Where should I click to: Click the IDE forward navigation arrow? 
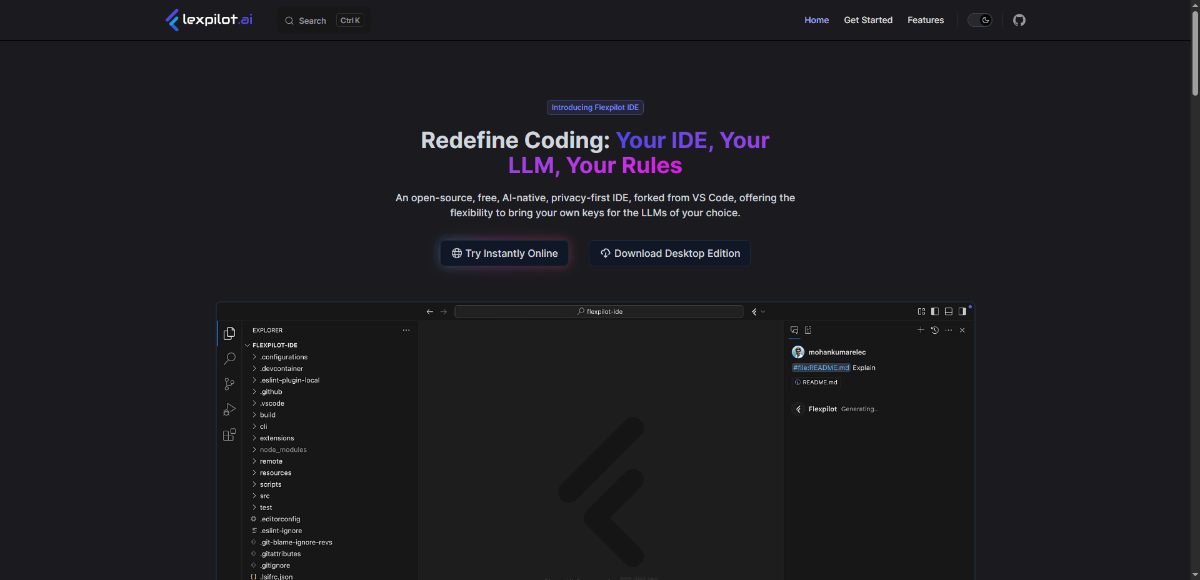coord(444,311)
